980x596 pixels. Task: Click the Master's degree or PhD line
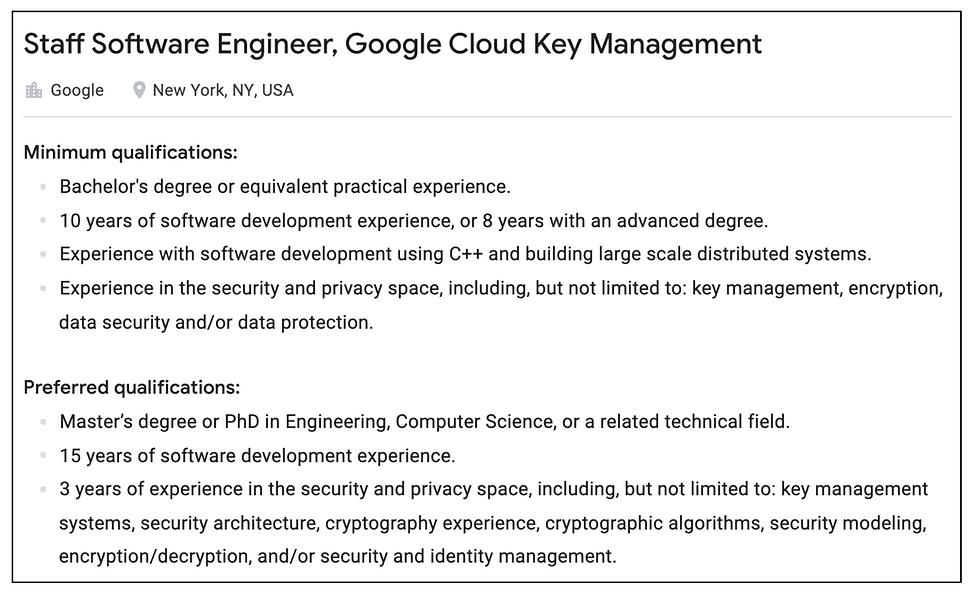pyautogui.click(x=424, y=422)
